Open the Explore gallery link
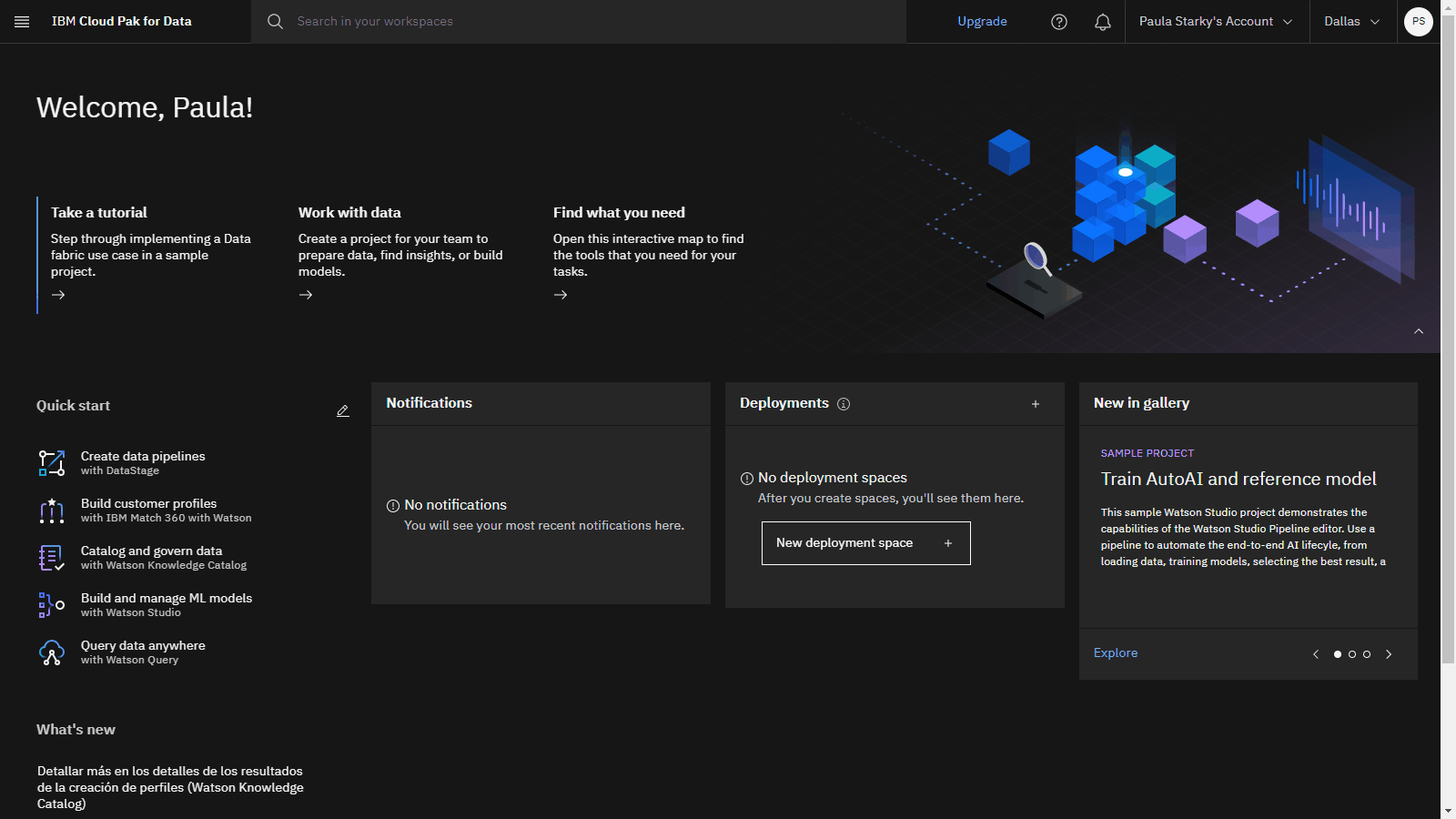The width and height of the screenshot is (1456, 819). pos(1116,653)
